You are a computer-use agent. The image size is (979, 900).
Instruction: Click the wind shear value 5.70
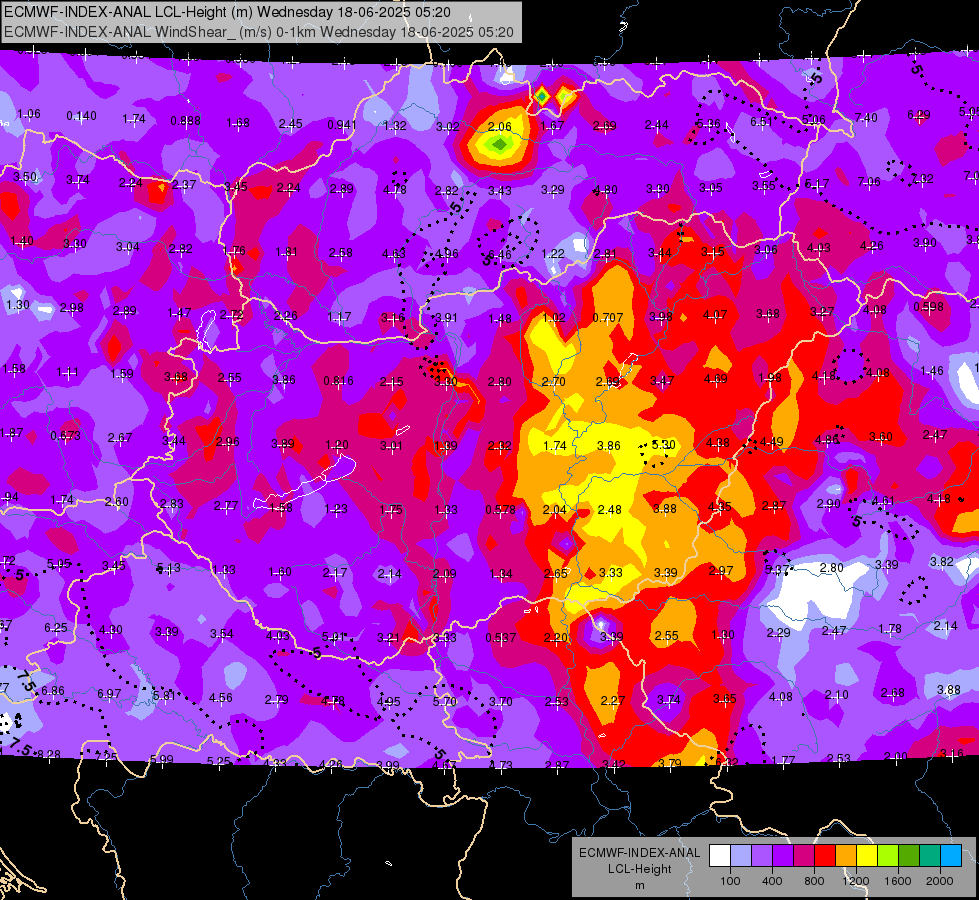[445, 701]
